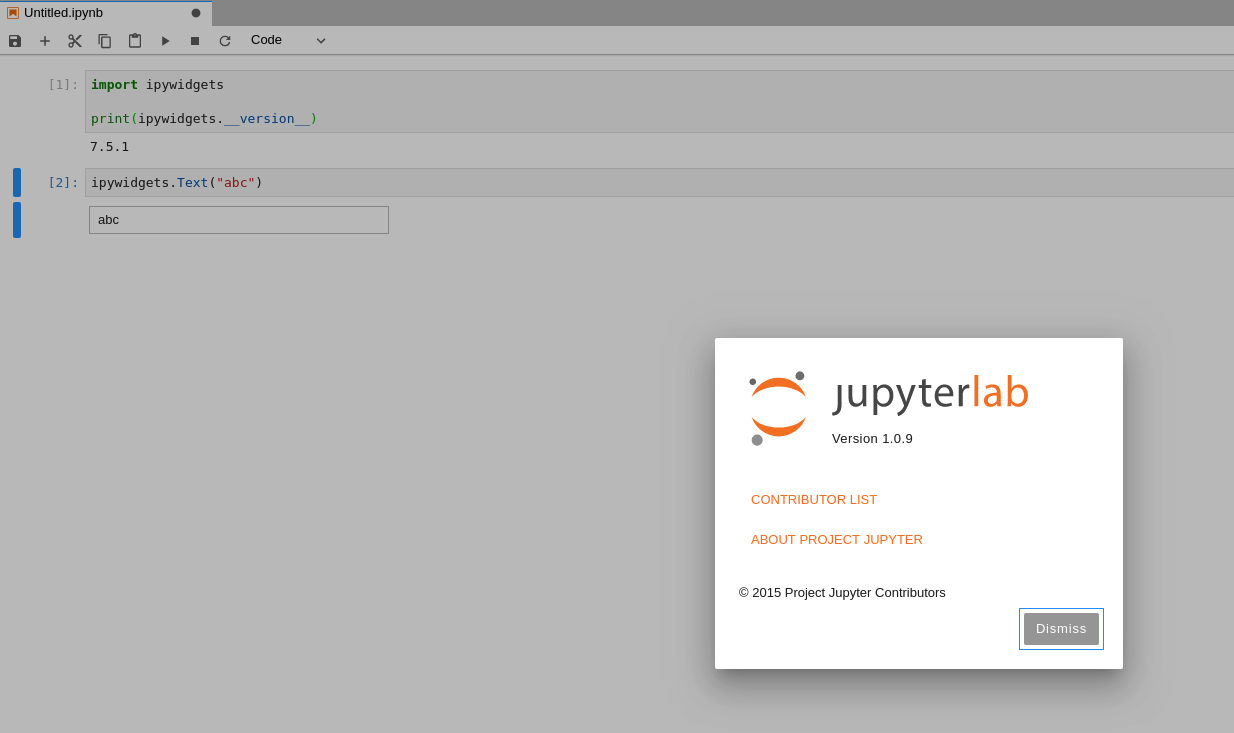This screenshot has width=1234, height=733.
Task: Paste cells from the clipboard
Action: coord(134,40)
